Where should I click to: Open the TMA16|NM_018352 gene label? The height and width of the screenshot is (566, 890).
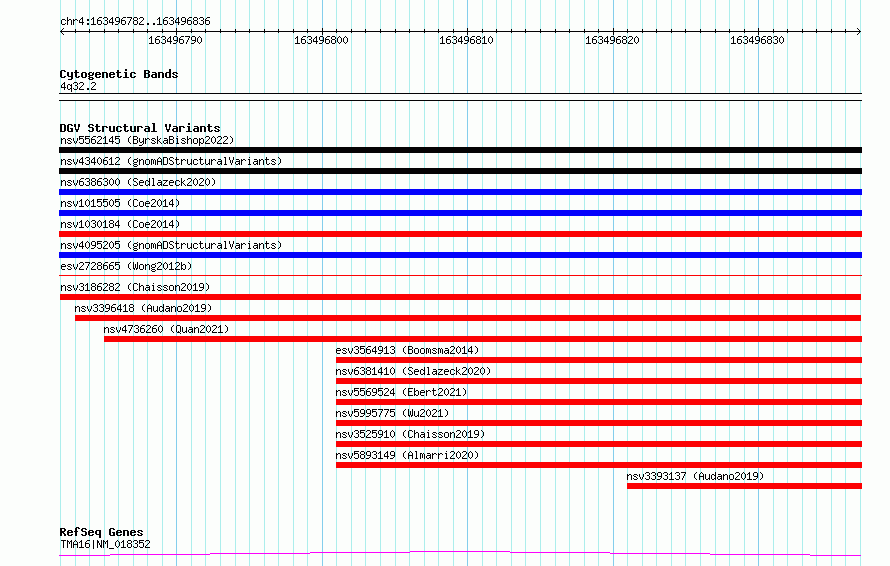[x=105, y=544]
